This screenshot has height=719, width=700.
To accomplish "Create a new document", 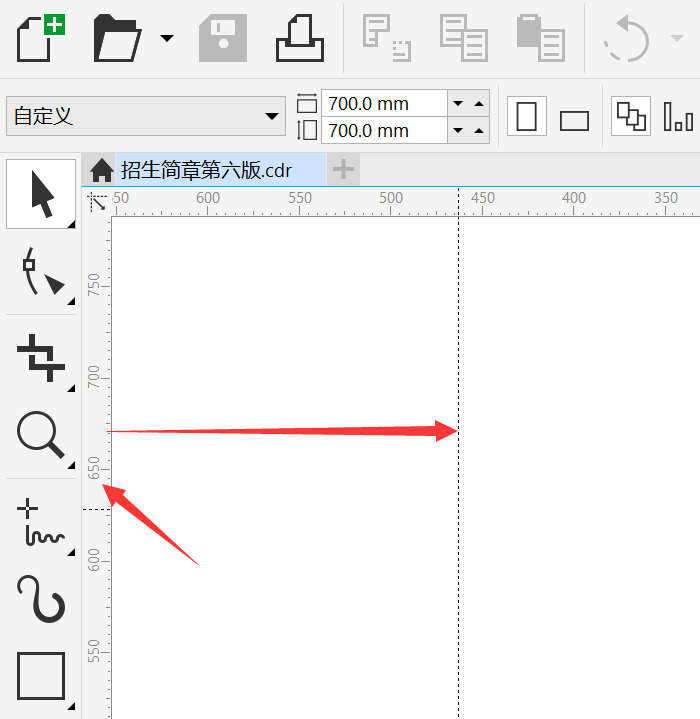I will 40,38.
